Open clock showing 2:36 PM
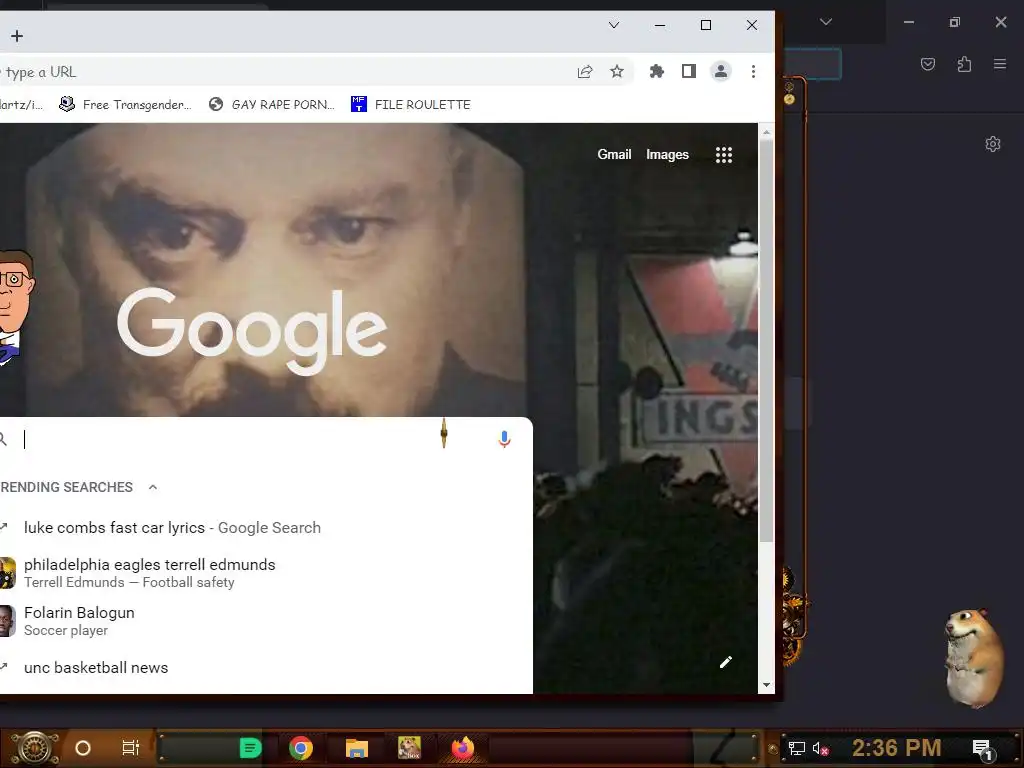Image resolution: width=1024 pixels, height=768 pixels. click(897, 748)
